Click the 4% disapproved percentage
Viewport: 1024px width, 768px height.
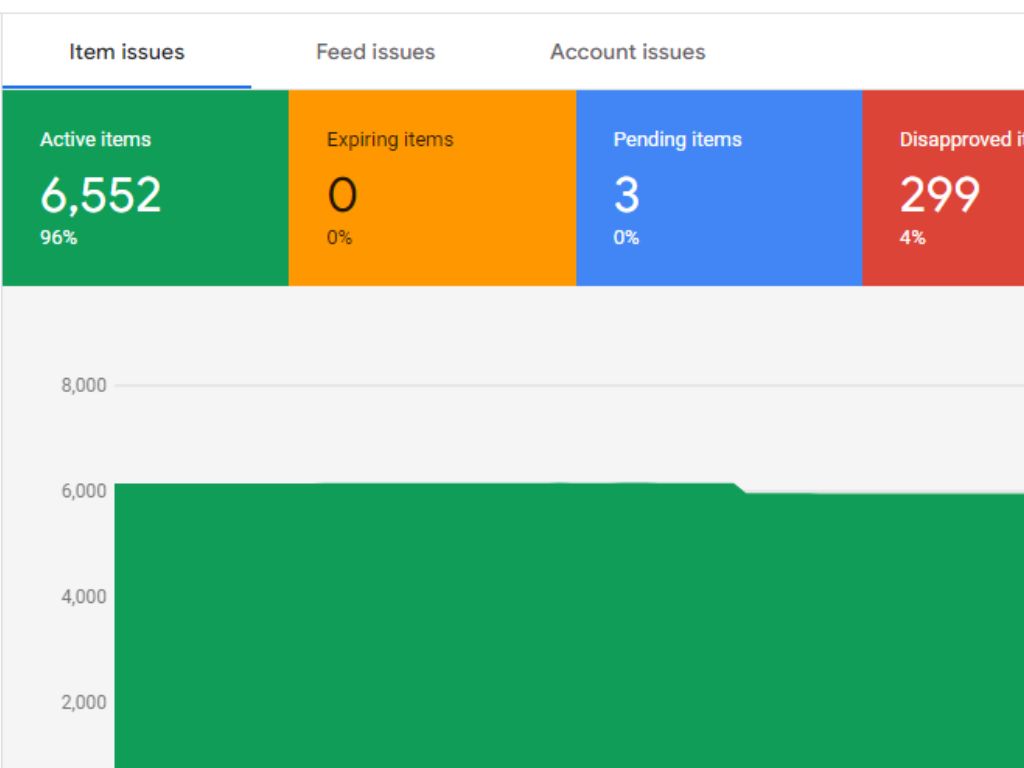pyautogui.click(x=912, y=238)
